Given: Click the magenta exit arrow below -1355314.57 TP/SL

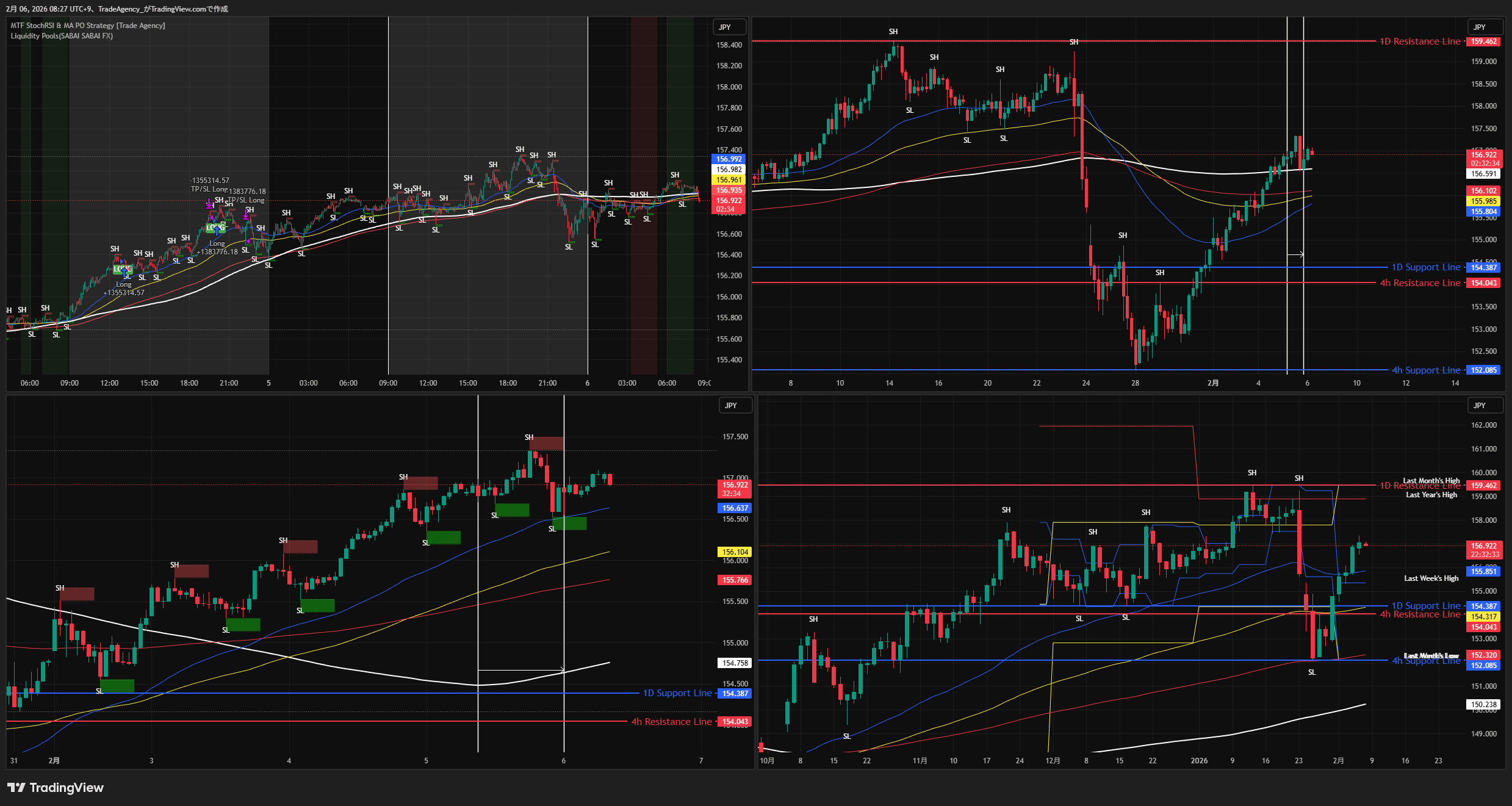Looking at the screenshot, I should click(x=209, y=204).
